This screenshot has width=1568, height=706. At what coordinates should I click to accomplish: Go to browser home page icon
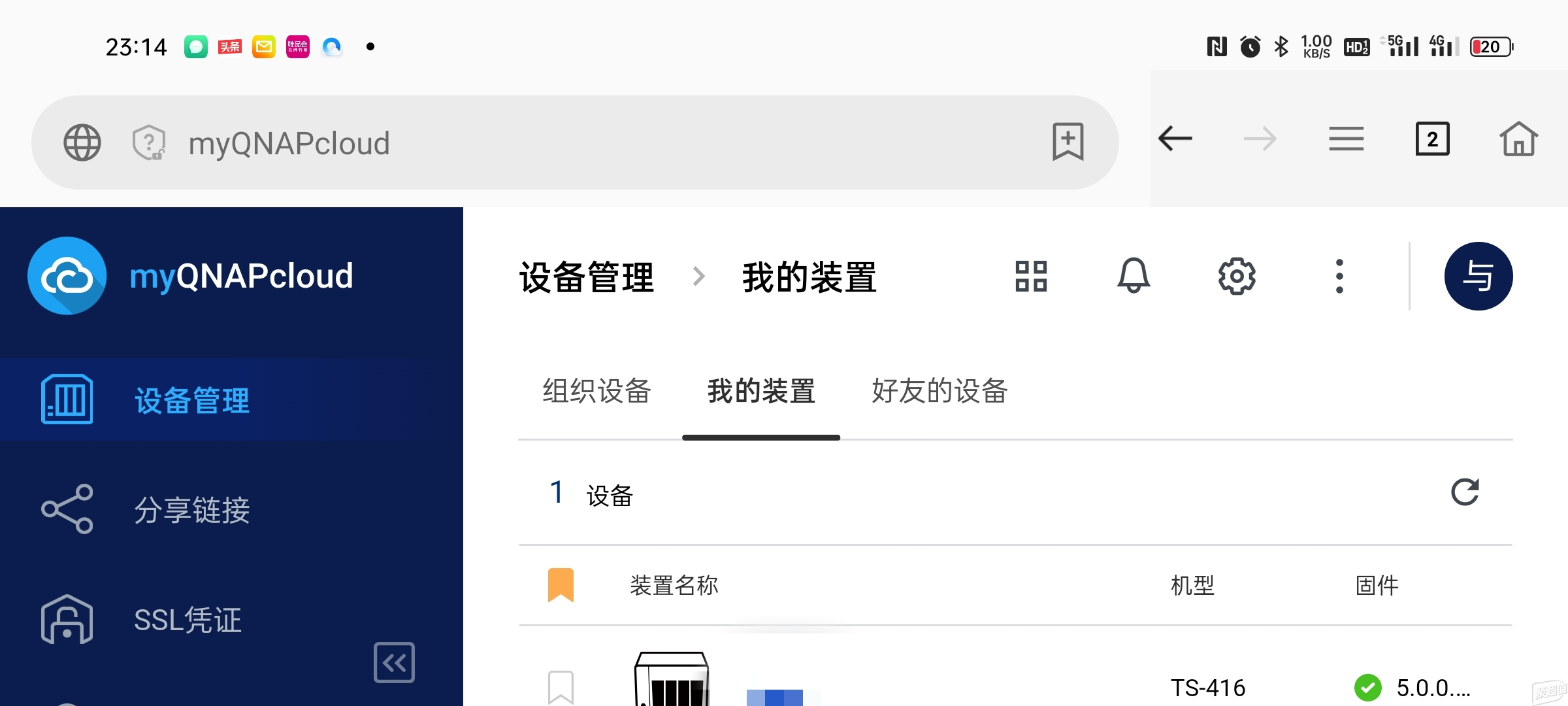(x=1518, y=139)
